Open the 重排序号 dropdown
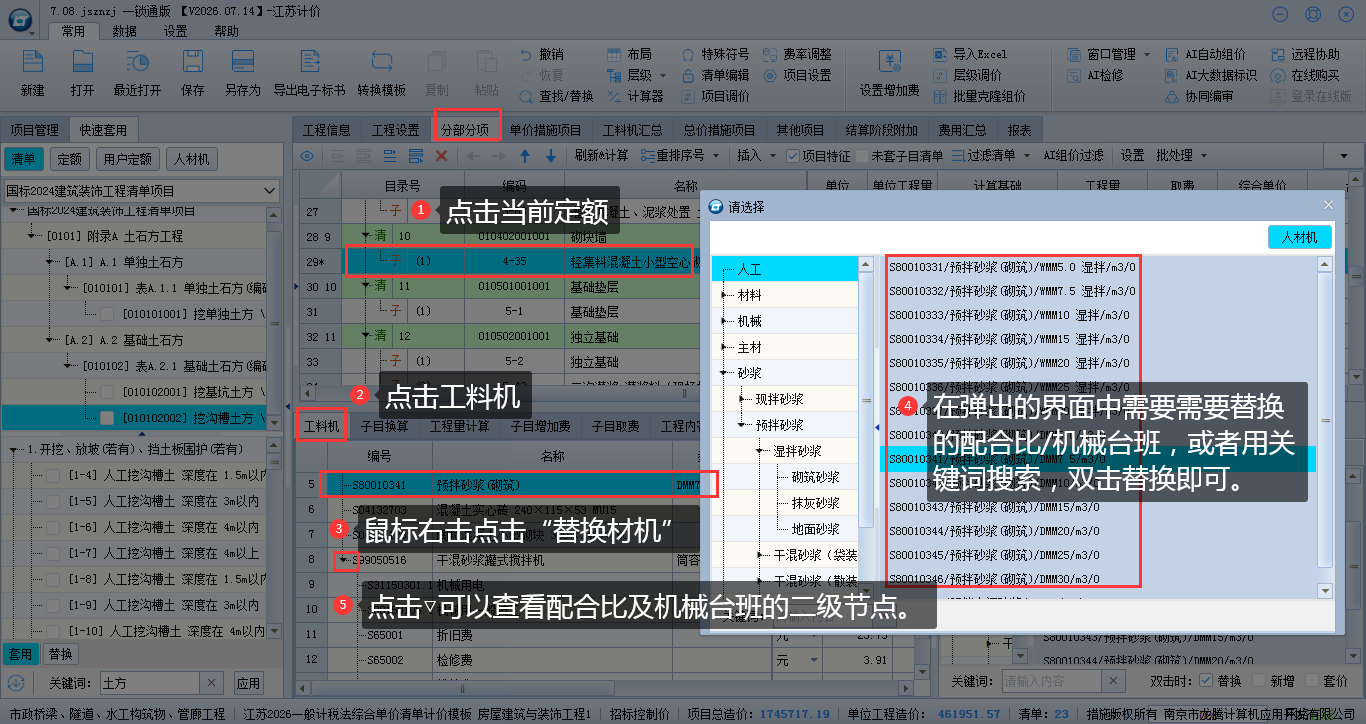This screenshot has width=1366, height=724. tap(715, 156)
